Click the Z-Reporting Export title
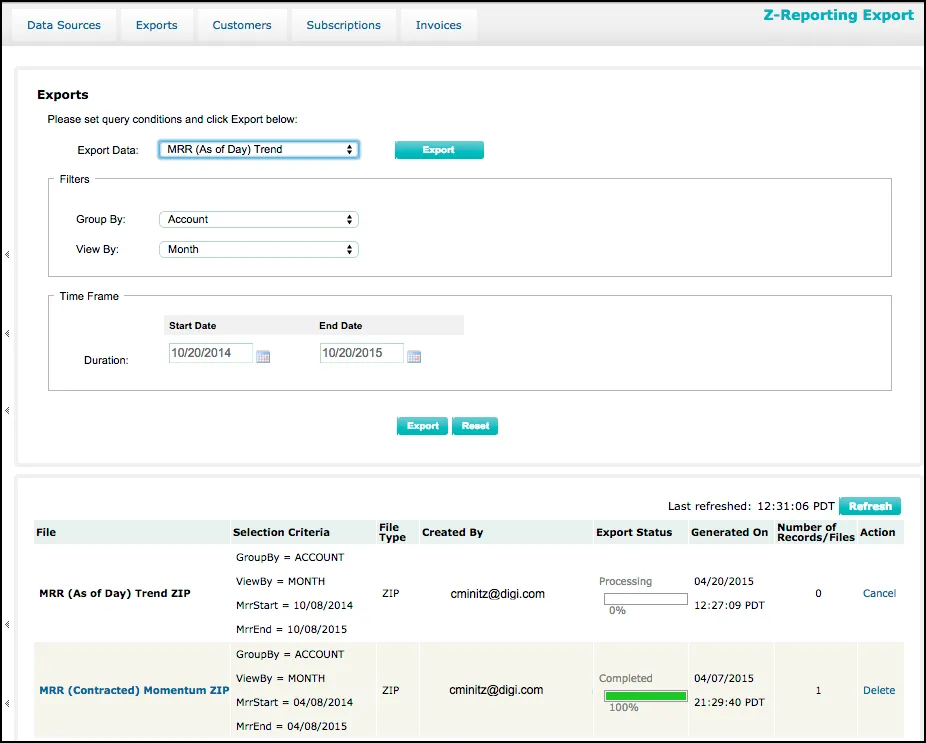The image size is (926, 743). (x=838, y=15)
